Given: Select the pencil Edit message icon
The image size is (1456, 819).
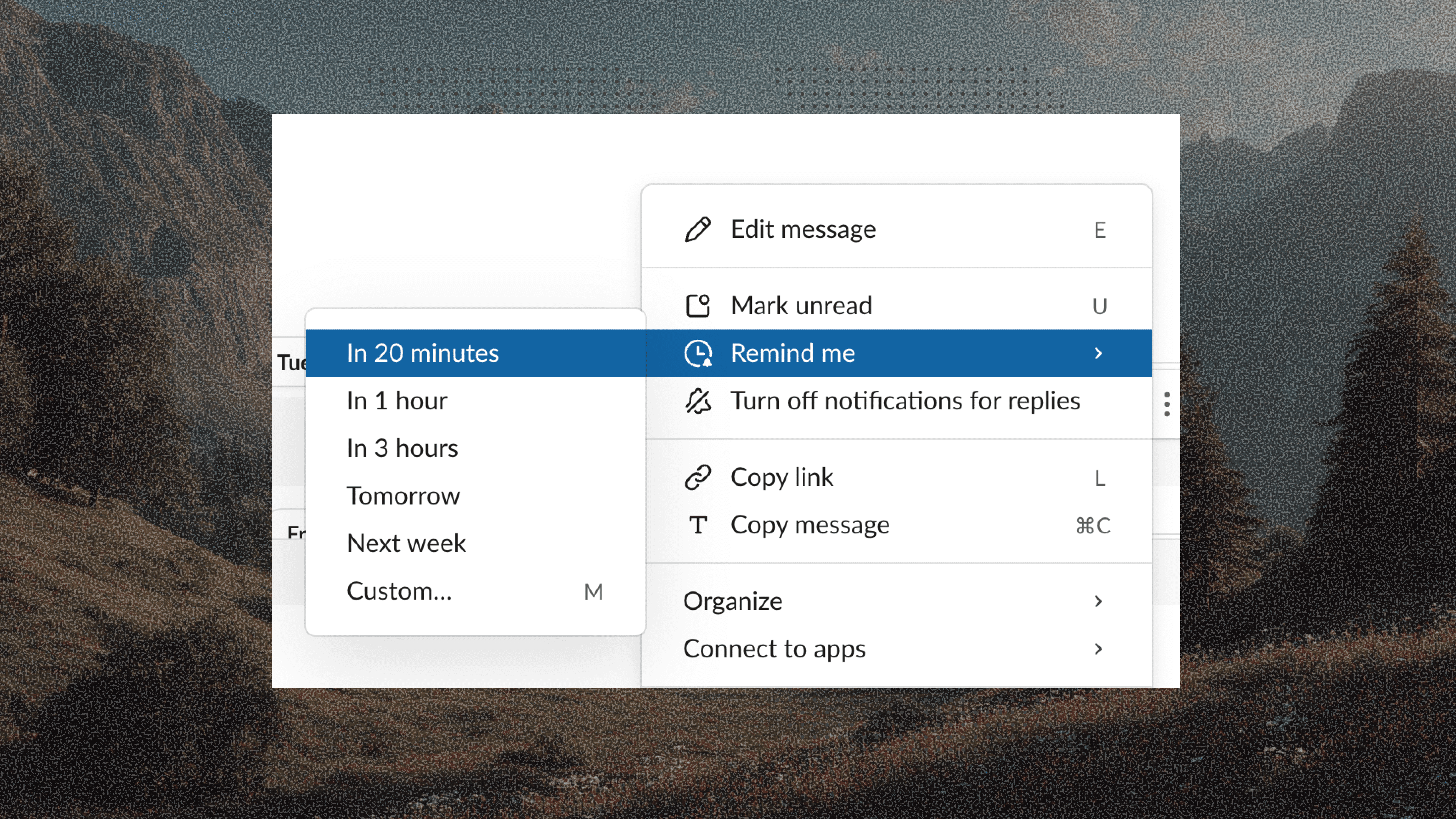Looking at the screenshot, I should point(699,229).
